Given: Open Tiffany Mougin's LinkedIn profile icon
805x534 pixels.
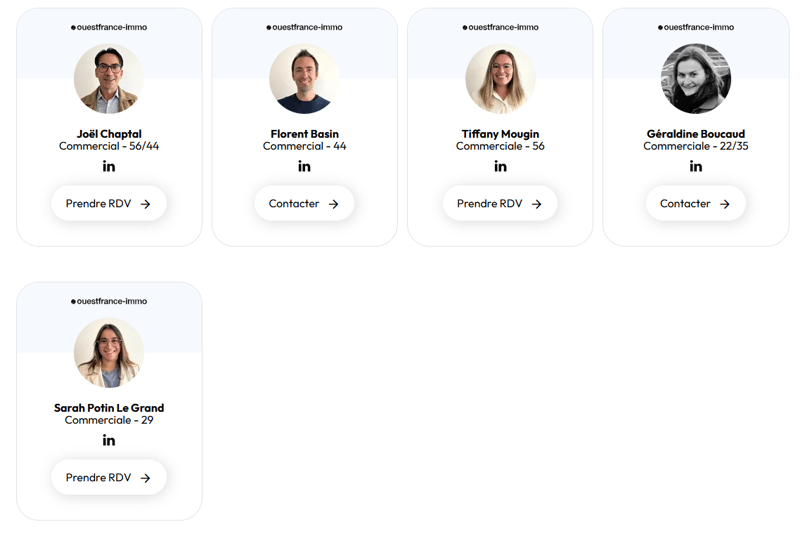Looking at the screenshot, I should tap(500, 166).
